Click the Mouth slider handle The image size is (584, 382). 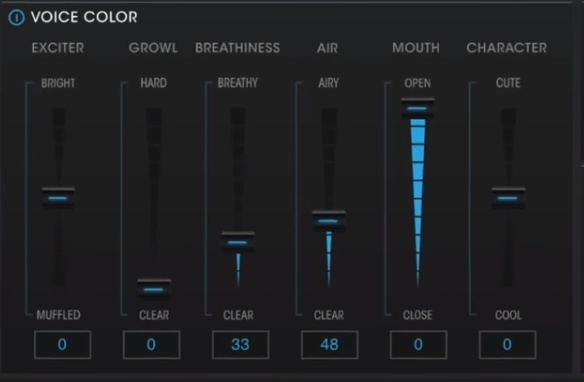point(418,108)
